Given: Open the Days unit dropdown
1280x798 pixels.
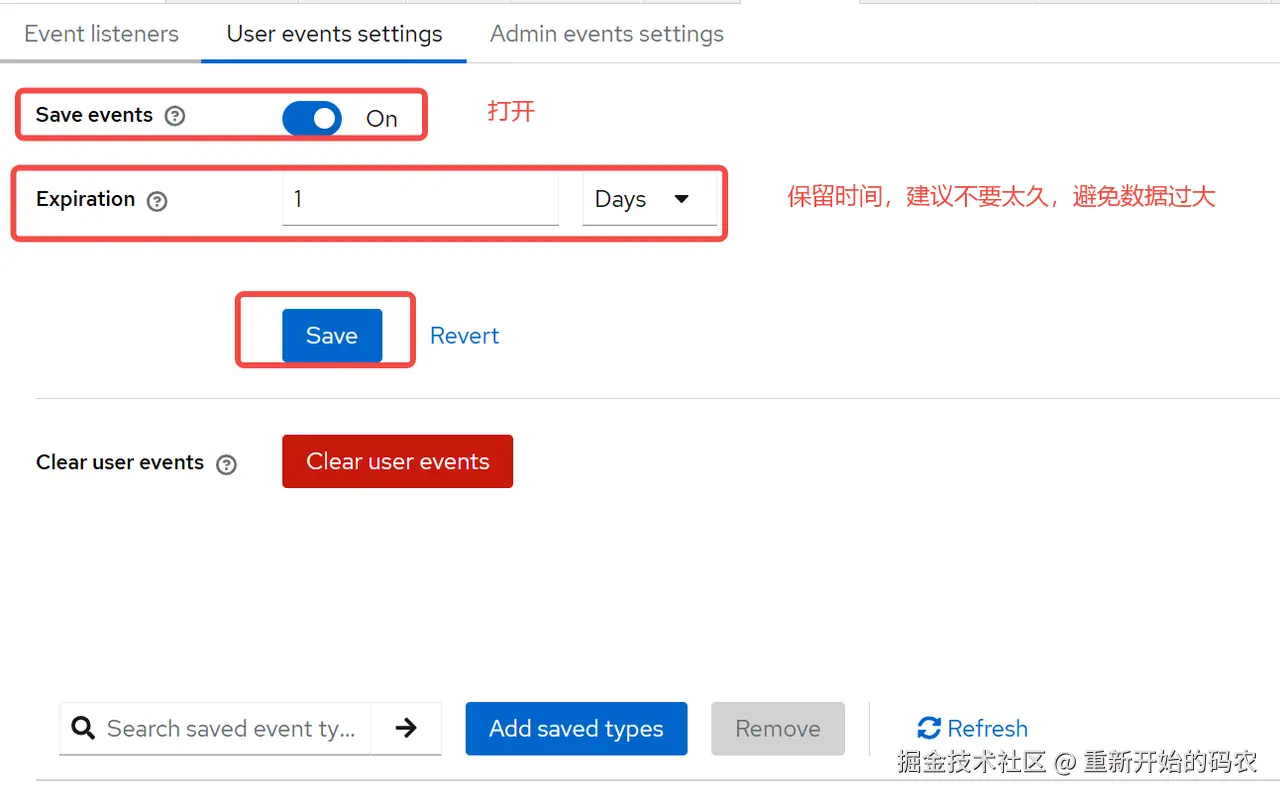Looking at the screenshot, I should [x=650, y=199].
